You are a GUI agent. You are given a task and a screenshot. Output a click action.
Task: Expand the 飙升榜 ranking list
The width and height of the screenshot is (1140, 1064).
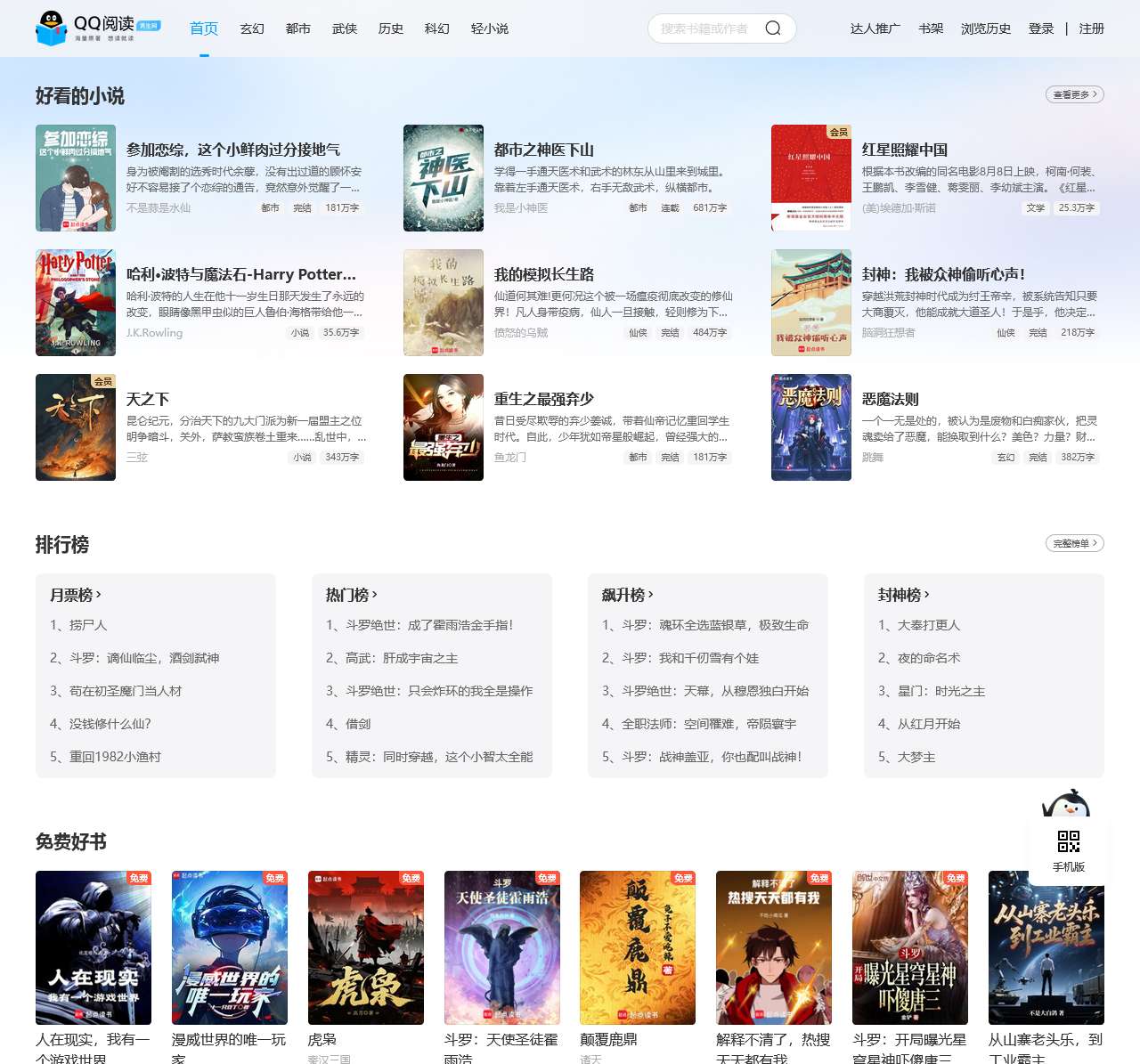pyautogui.click(x=628, y=595)
